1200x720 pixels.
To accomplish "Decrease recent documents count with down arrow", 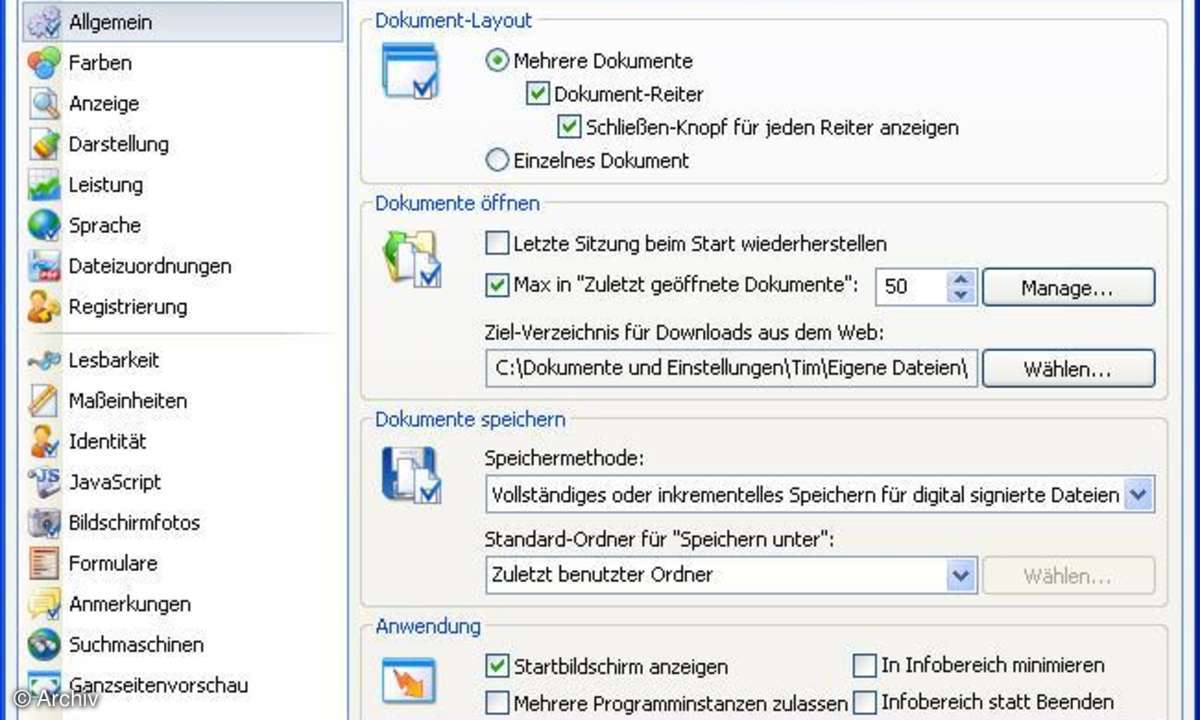I will [x=961, y=294].
